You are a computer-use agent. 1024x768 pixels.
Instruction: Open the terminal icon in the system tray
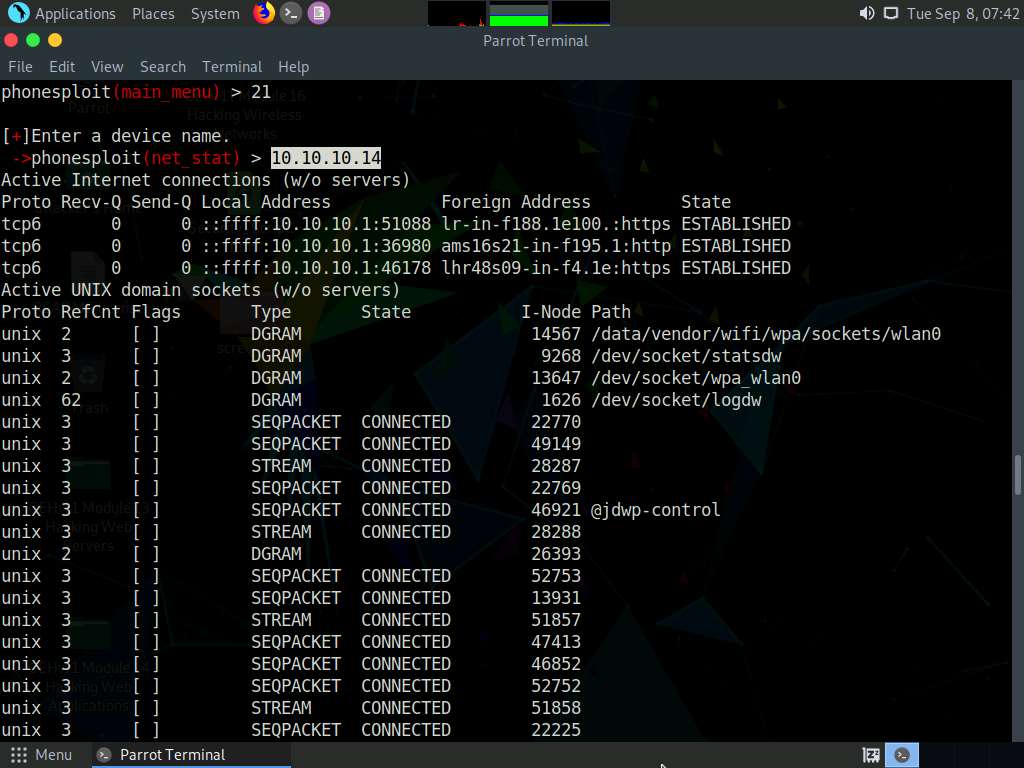click(902, 755)
